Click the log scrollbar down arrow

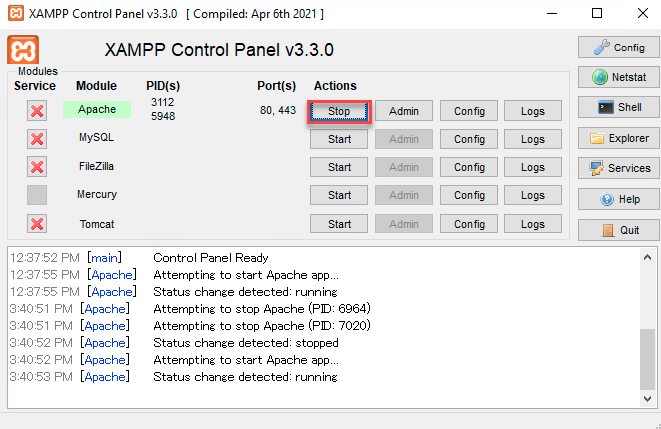tap(648, 399)
